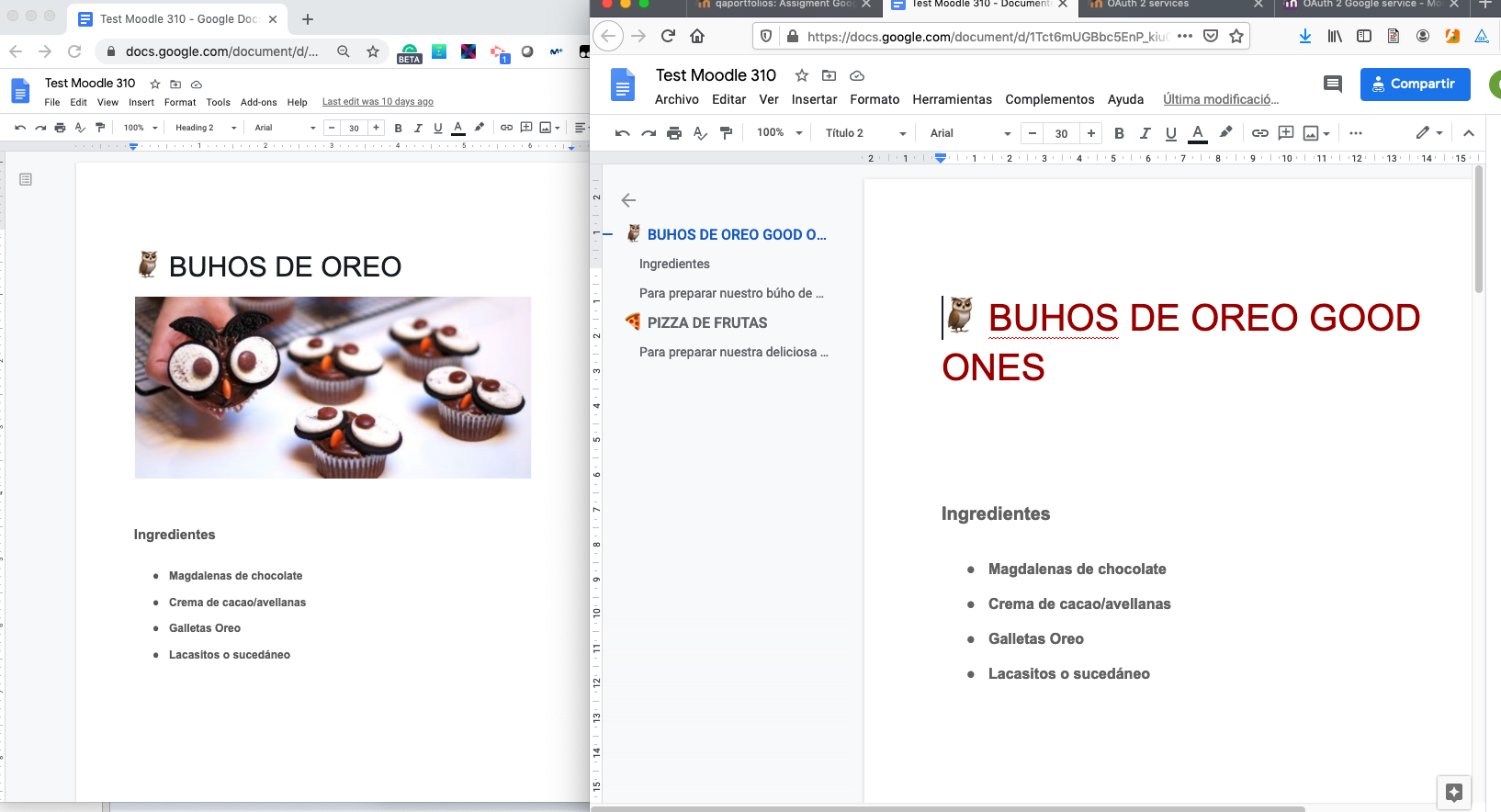This screenshot has height=812, width=1501.
Task: Click the vertical scrollbar in right window
Action: click(x=1479, y=230)
